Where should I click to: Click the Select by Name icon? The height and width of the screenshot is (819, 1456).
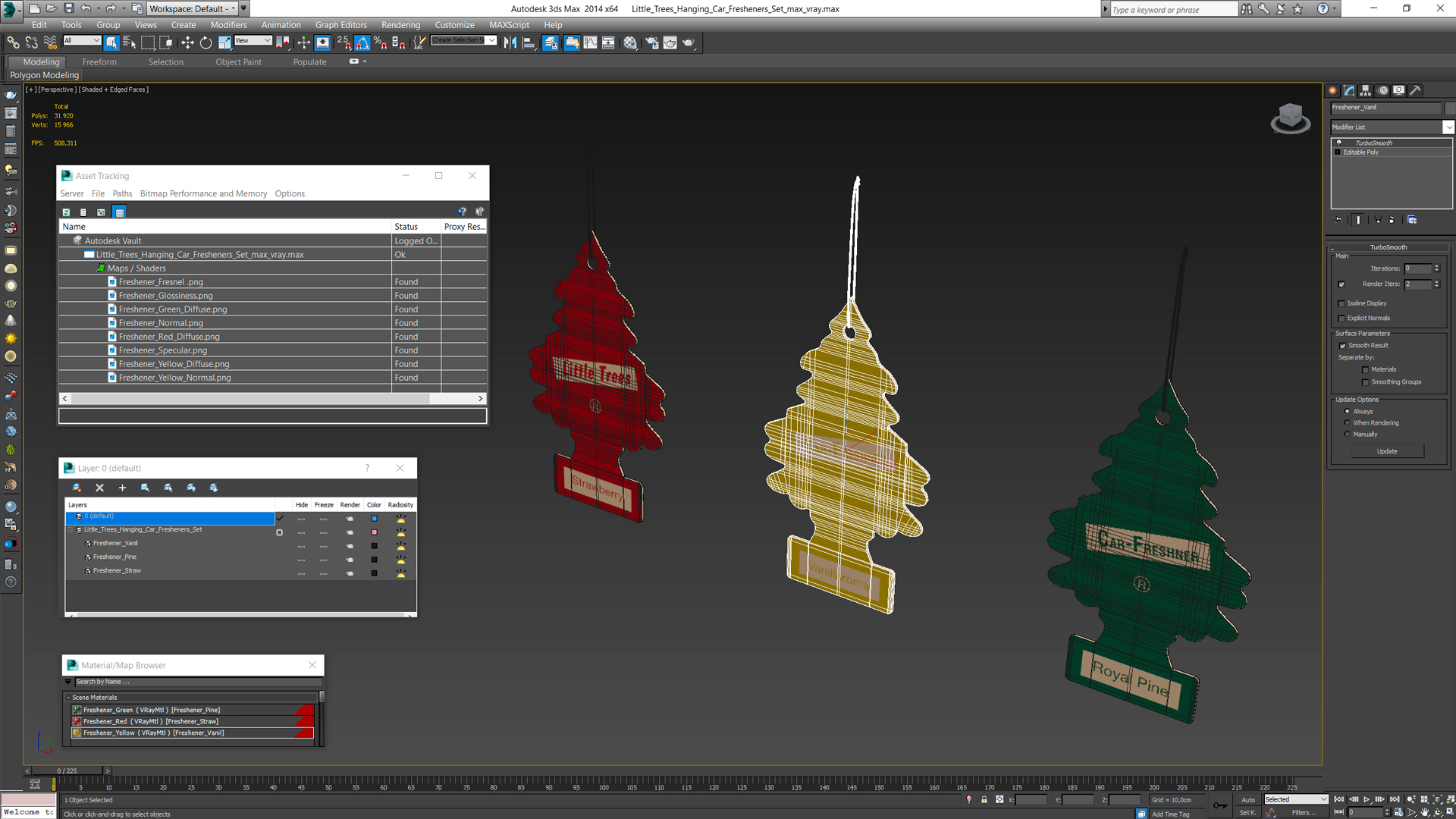[x=130, y=42]
